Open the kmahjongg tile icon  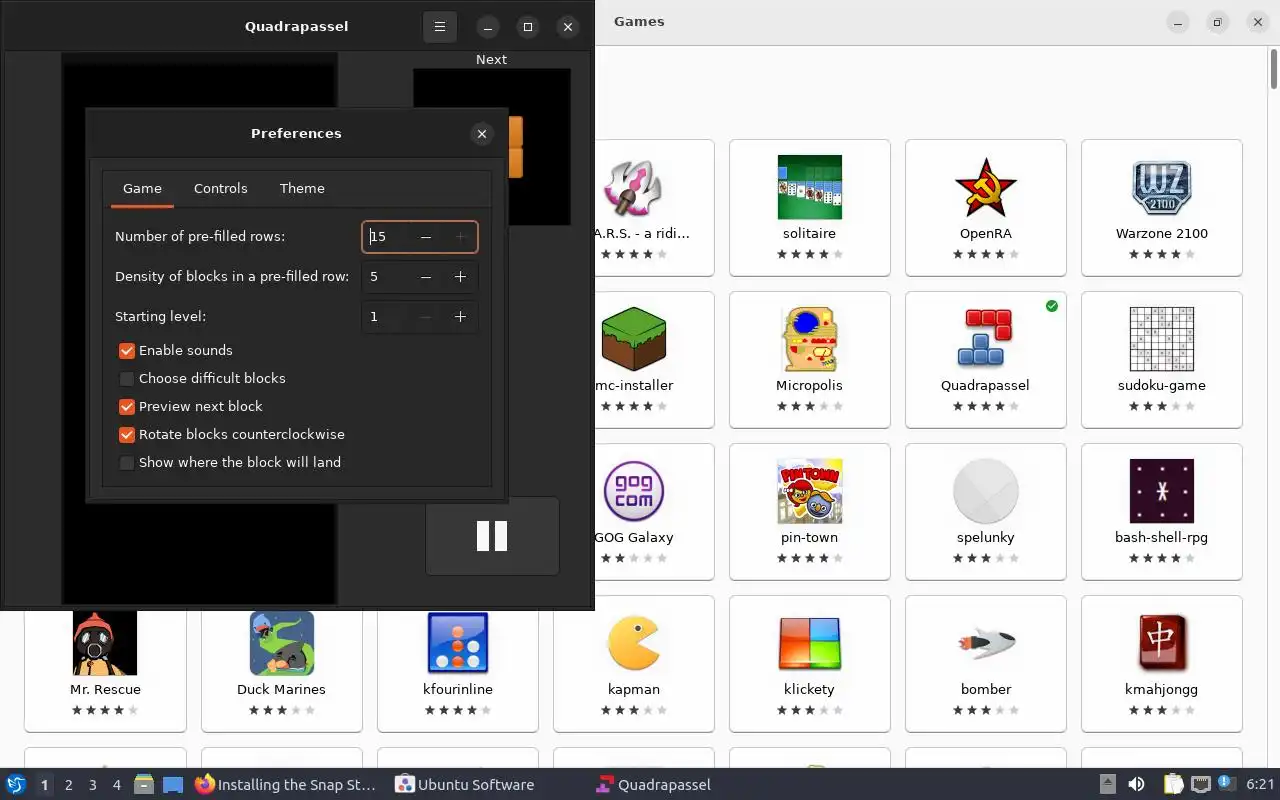(x=1162, y=643)
